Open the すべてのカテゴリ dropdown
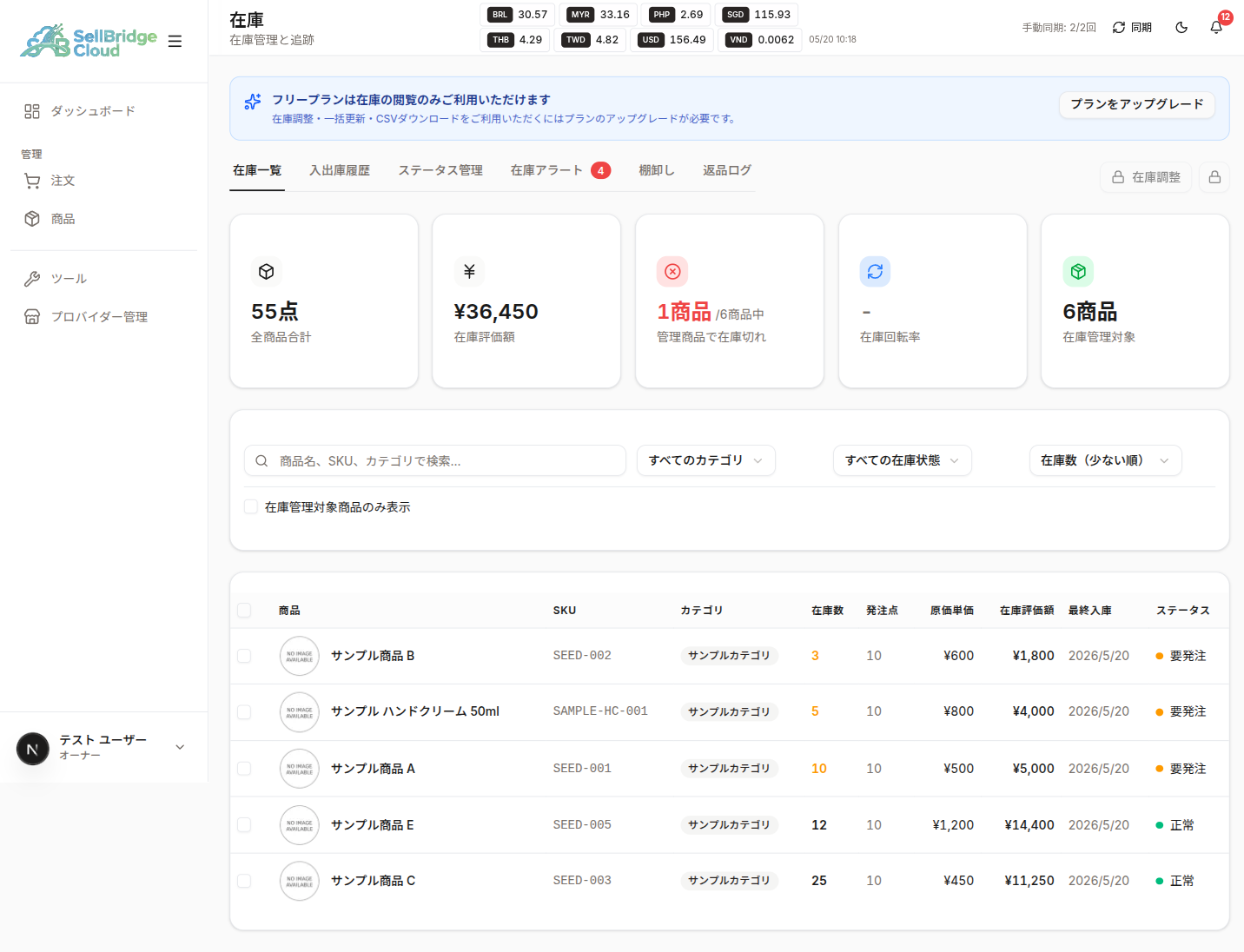This screenshot has width=1244, height=952. click(x=705, y=460)
